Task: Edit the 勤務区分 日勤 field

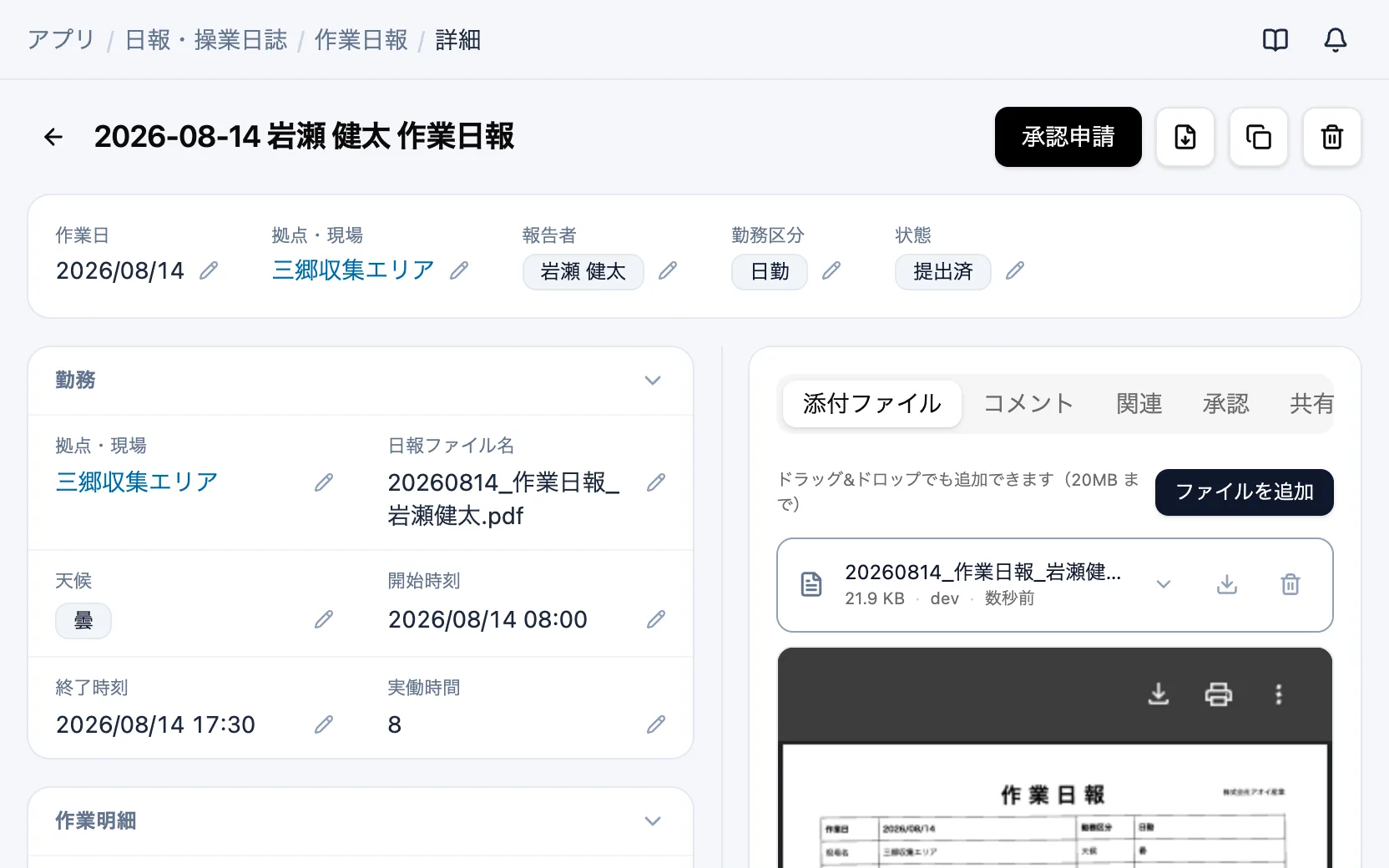Action: [x=831, y=270]
